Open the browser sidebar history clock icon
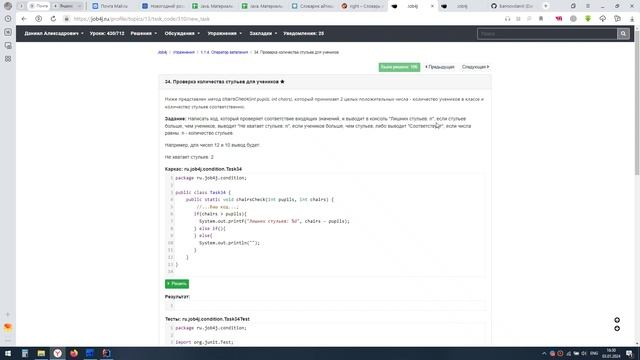Image resolution: width=640 pixels, height=360 pixels. pyautogui.click(x=8, y=19)
